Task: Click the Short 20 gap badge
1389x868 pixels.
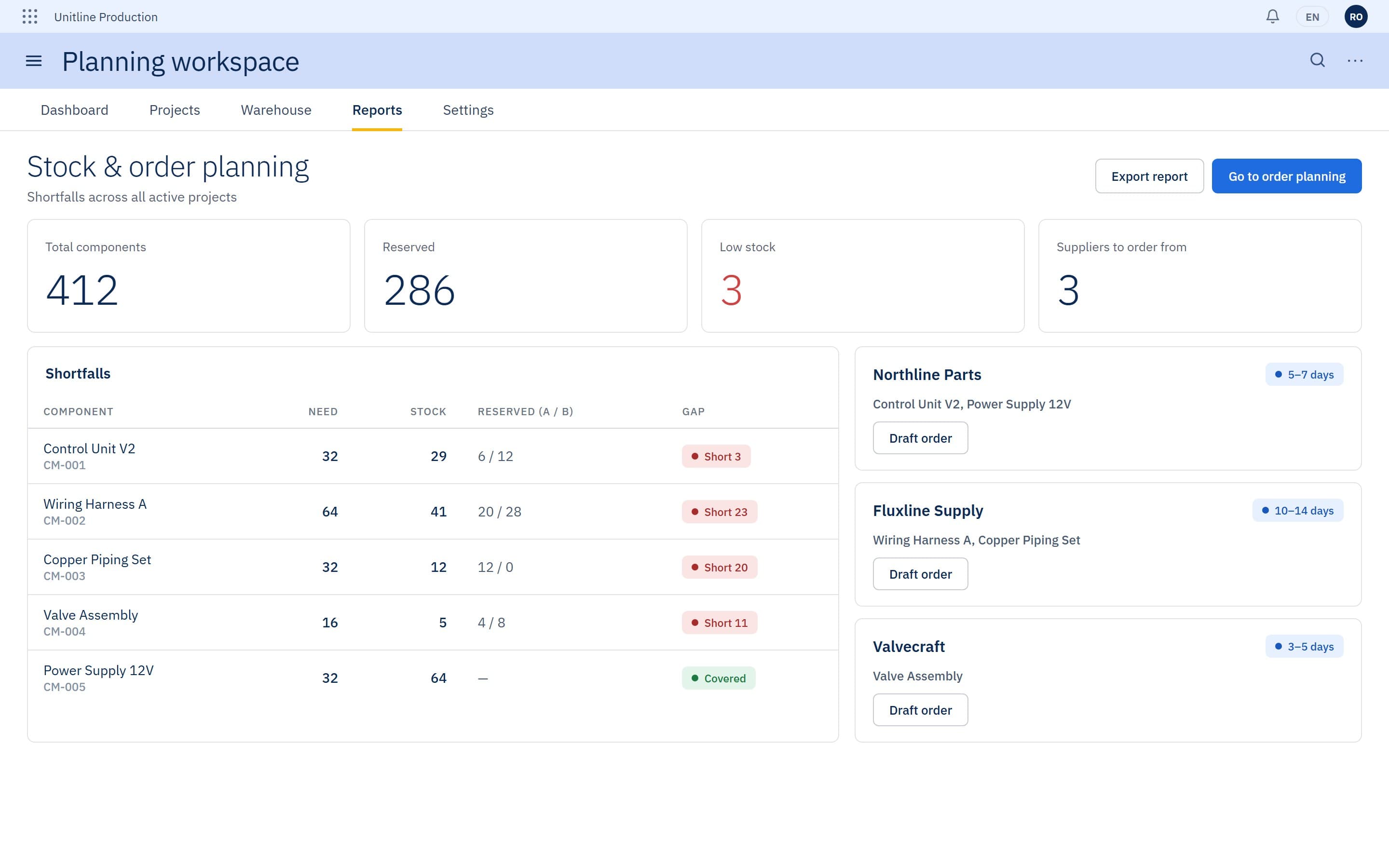Action: [x=720, y=567]
